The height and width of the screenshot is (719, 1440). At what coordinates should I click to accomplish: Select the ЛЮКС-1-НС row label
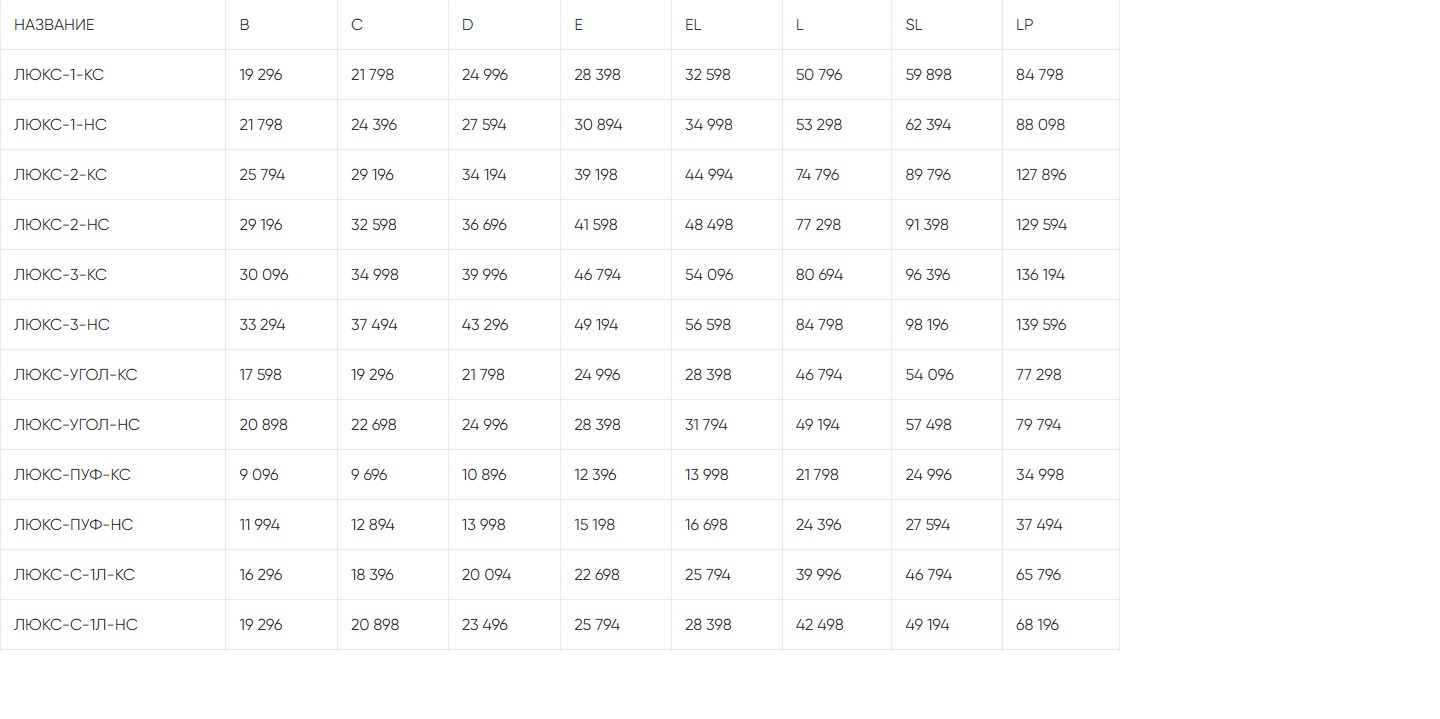click(x=60, y=125)
